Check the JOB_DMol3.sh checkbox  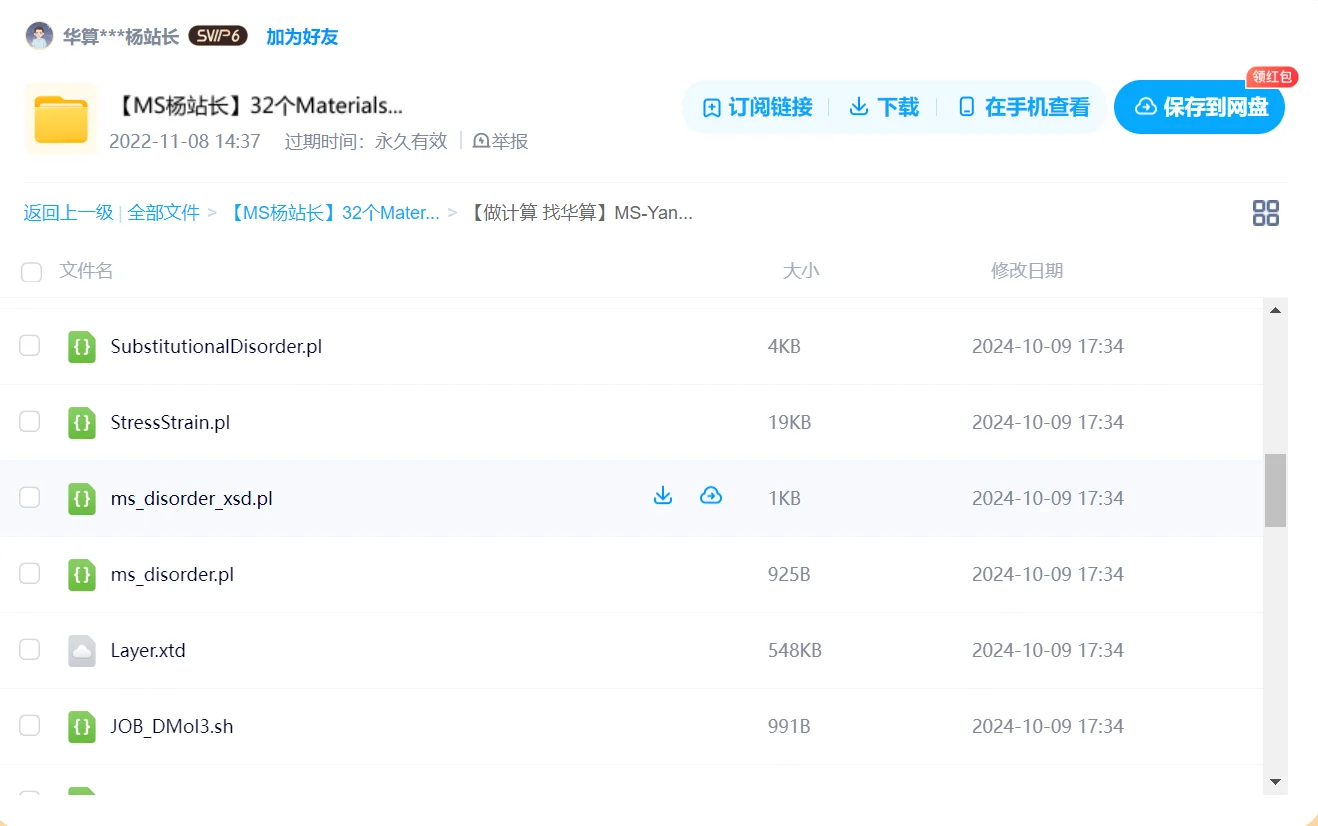point(30,726)
